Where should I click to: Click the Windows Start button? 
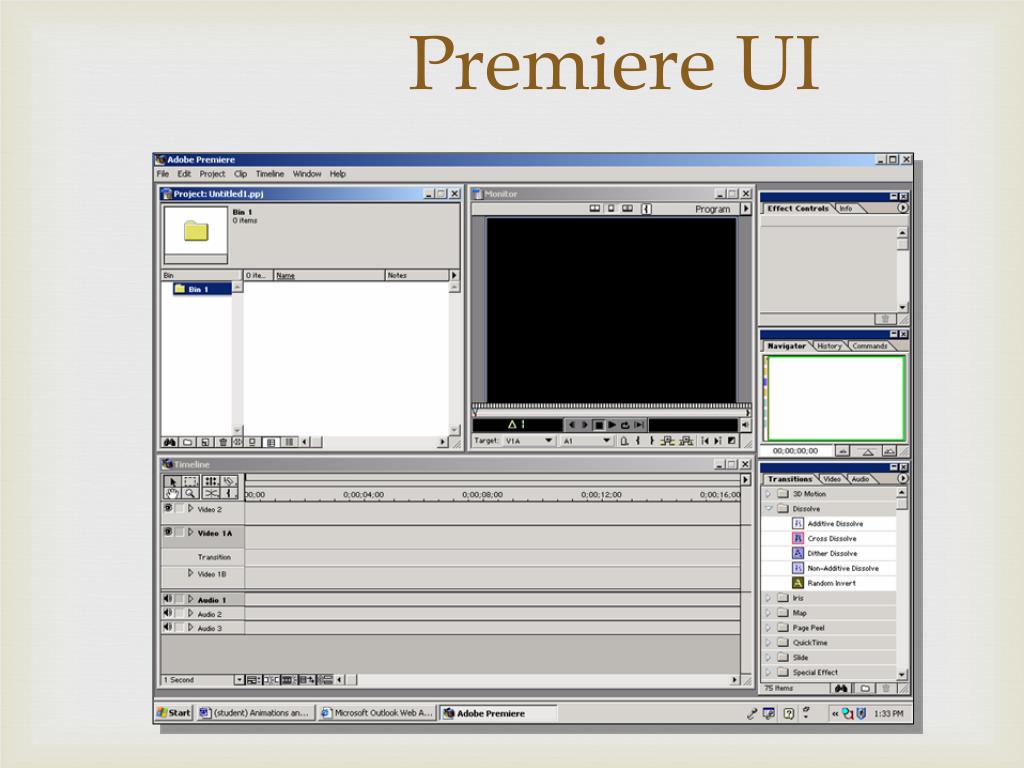[174, 713]
